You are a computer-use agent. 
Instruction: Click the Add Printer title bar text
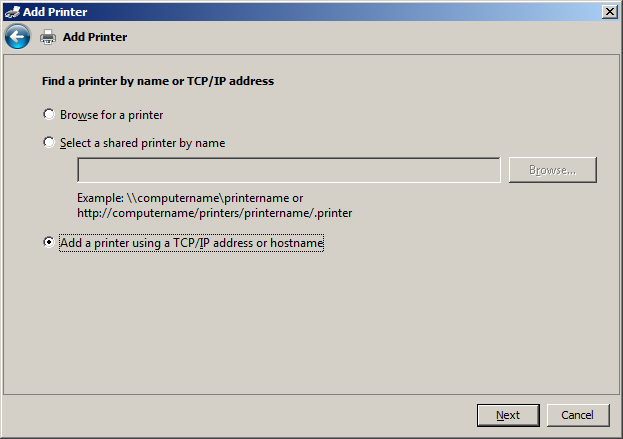[55, 12]
